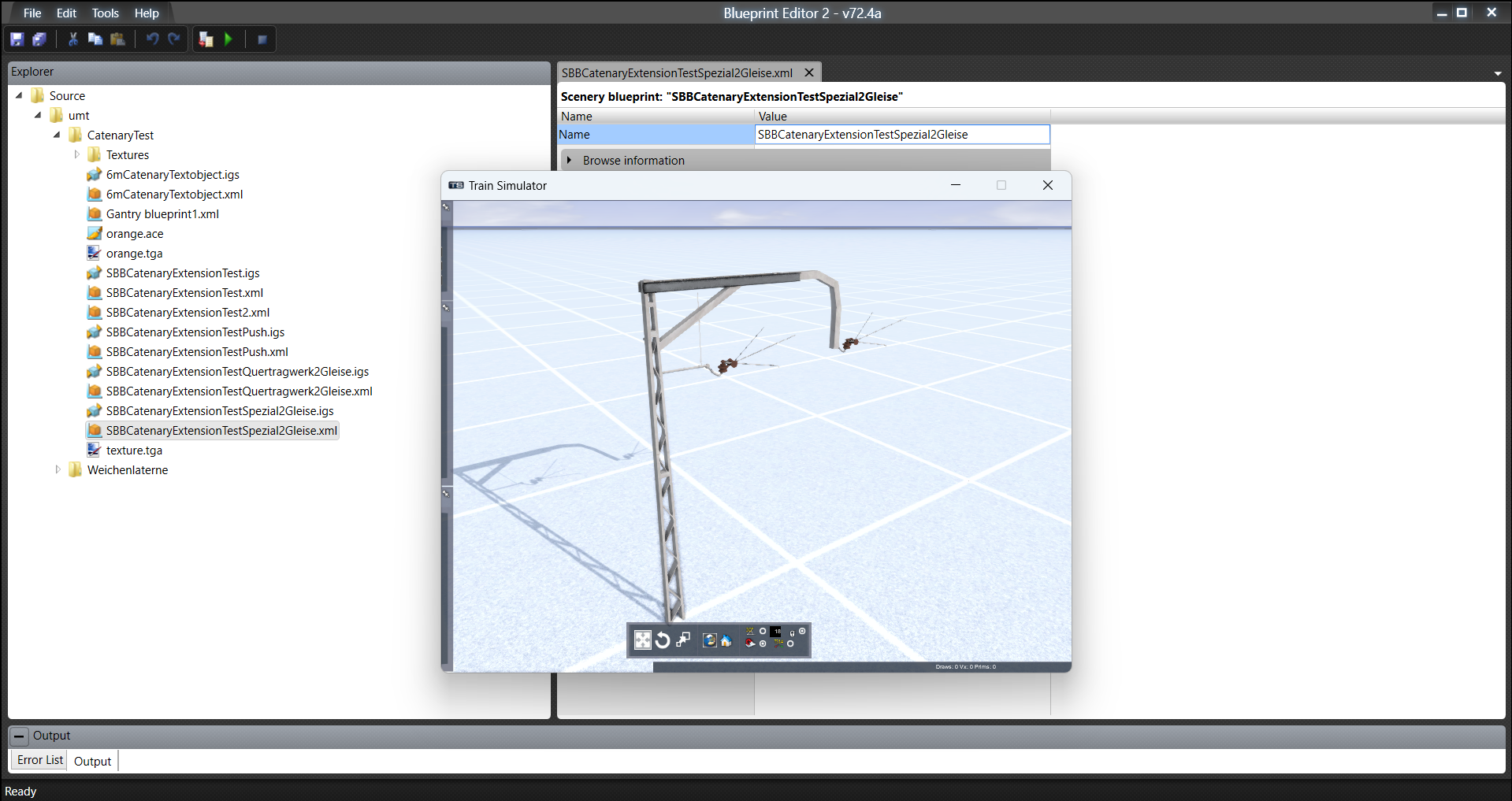
Task: Collapse the Output panel with the minus button
Action: [x=20, y=736]
